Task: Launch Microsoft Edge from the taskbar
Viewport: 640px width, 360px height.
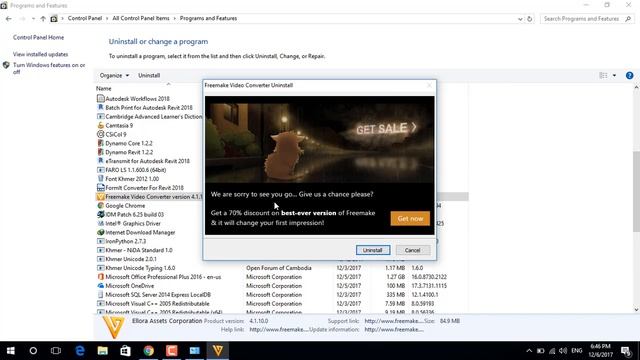Action: click(80, 351)
